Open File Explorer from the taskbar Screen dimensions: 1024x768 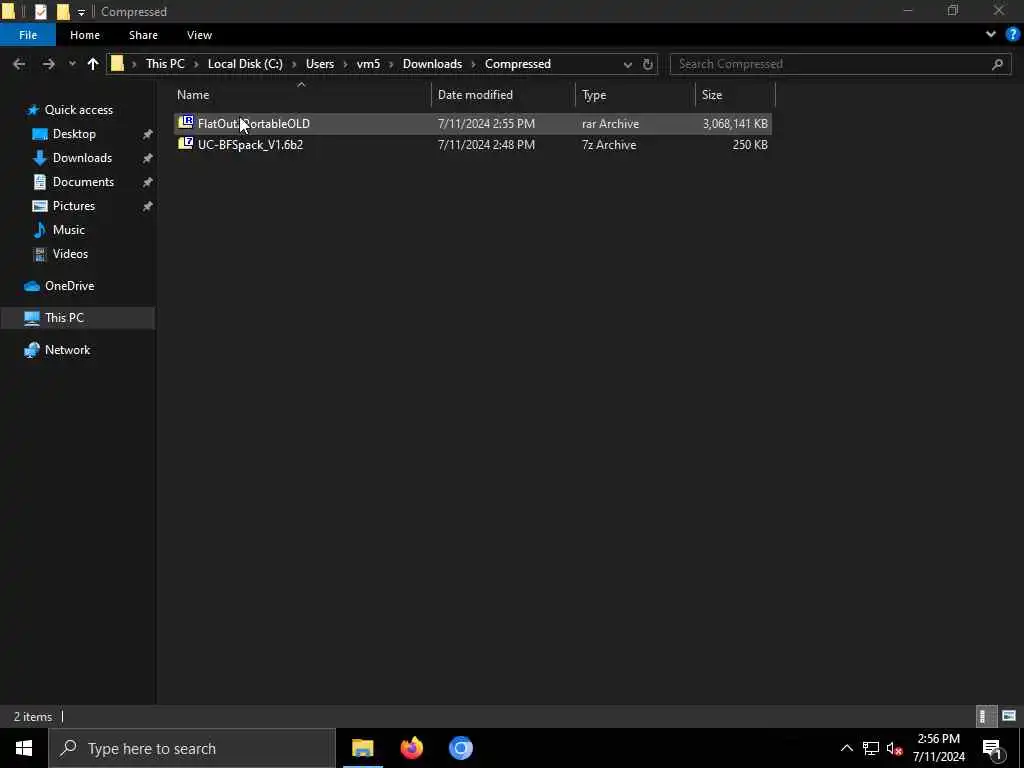[x=362, y=748]
